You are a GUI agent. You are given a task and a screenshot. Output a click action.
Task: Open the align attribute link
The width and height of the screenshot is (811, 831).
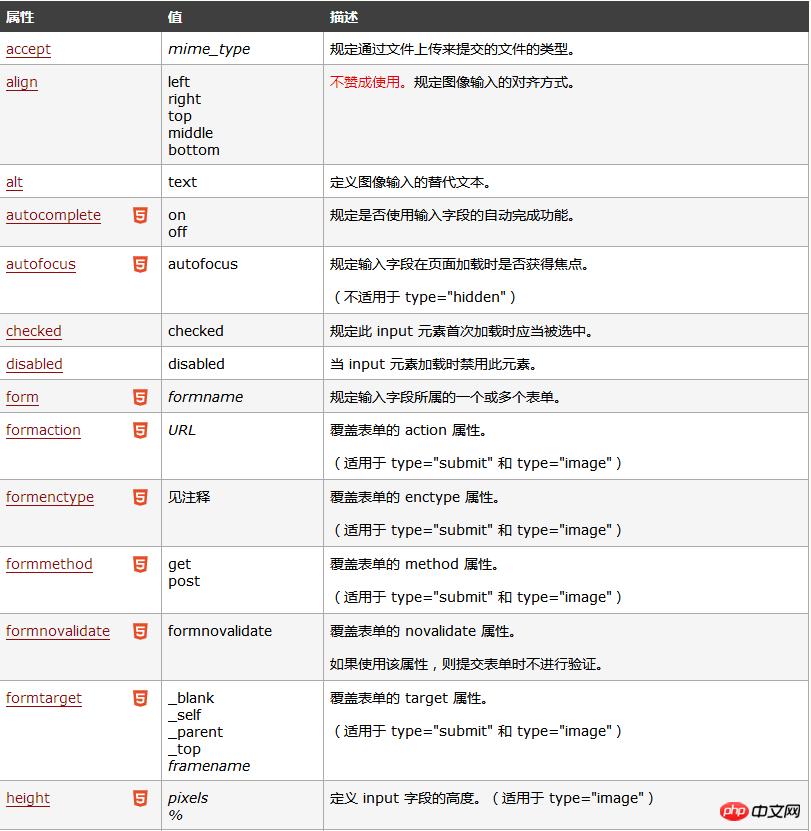[22, 82]
